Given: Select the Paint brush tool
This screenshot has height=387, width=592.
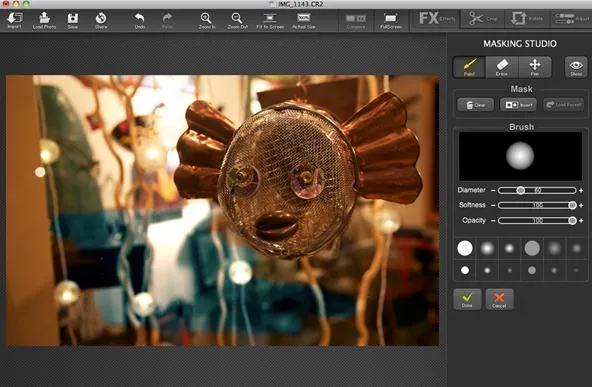Looking at the screenshot, I should pos(469,67).
